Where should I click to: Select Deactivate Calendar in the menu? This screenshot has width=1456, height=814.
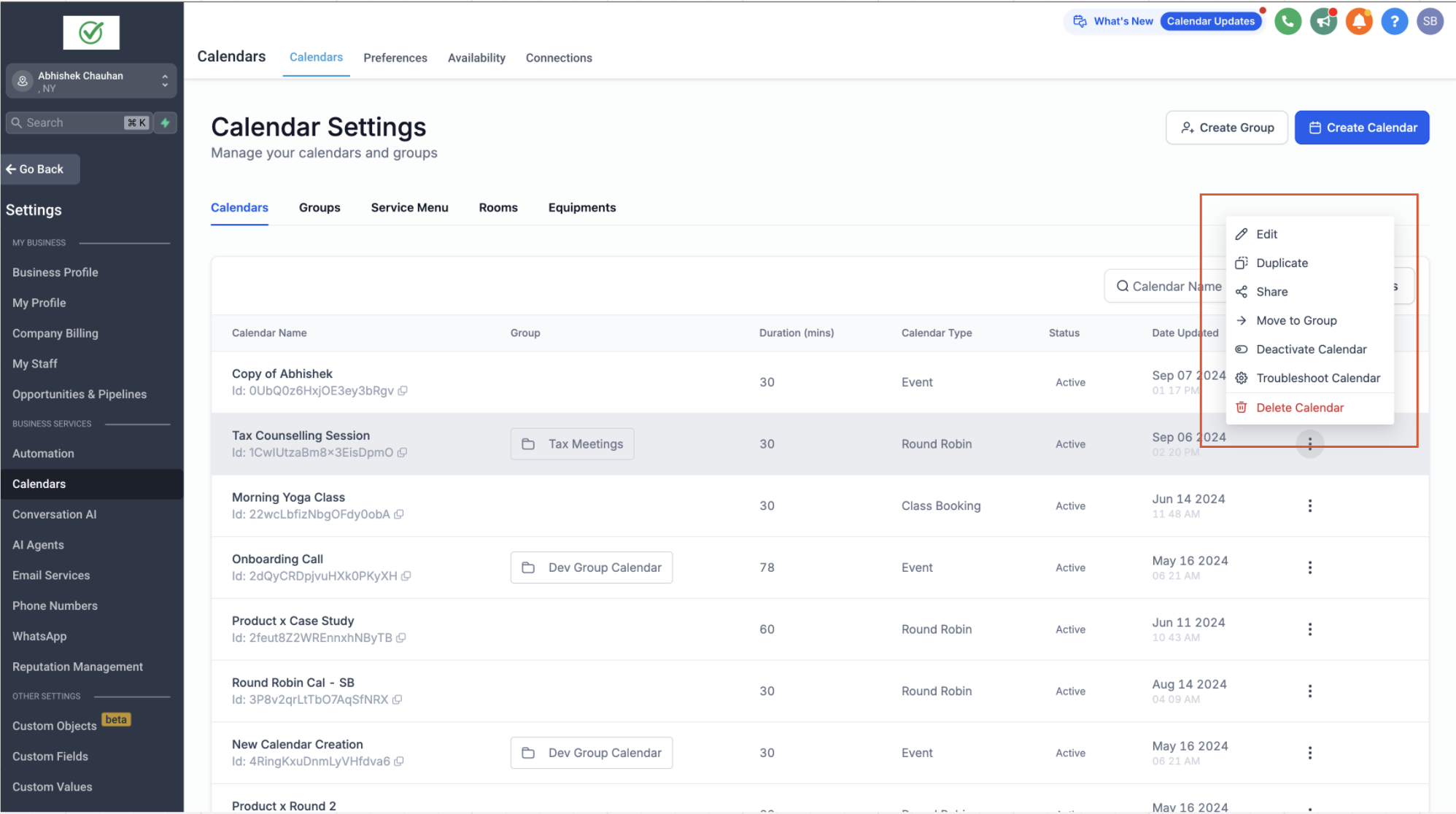(1311, 349)
